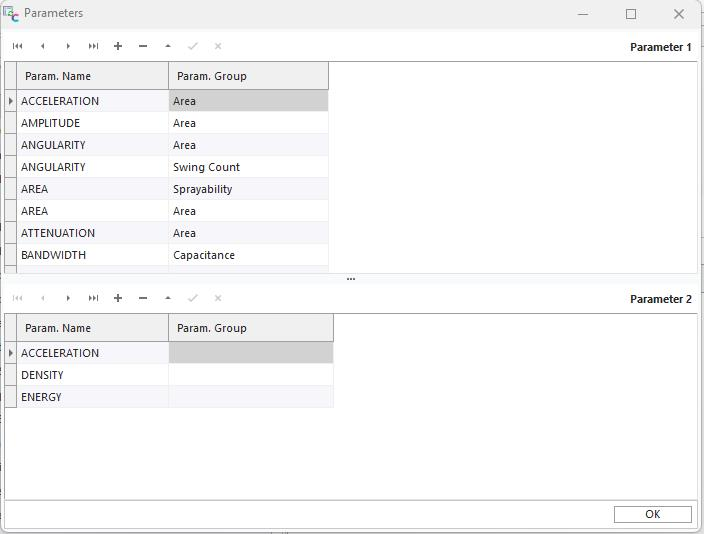The image size is (704, 534).
Task: Sort by Param. Name header in Parameter 1
Action: click(x=92, y=76)
